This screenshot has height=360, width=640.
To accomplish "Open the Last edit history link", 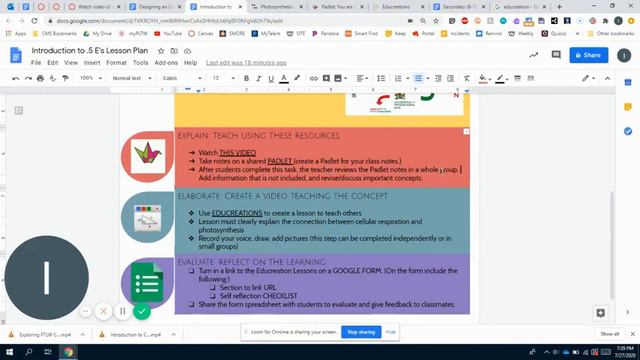I will click(246, 63).
